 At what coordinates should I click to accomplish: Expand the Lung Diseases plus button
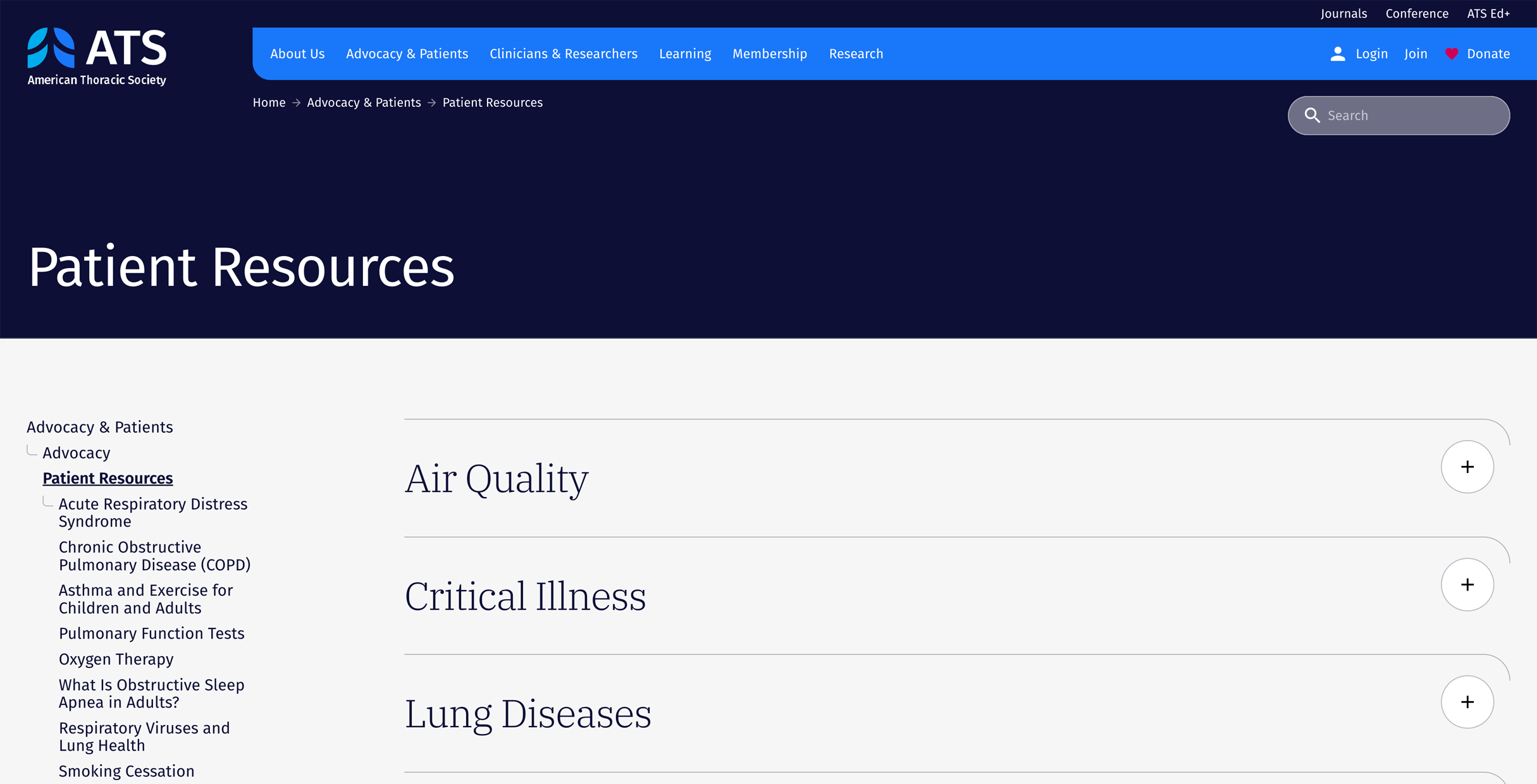(x=1467, y=702)
